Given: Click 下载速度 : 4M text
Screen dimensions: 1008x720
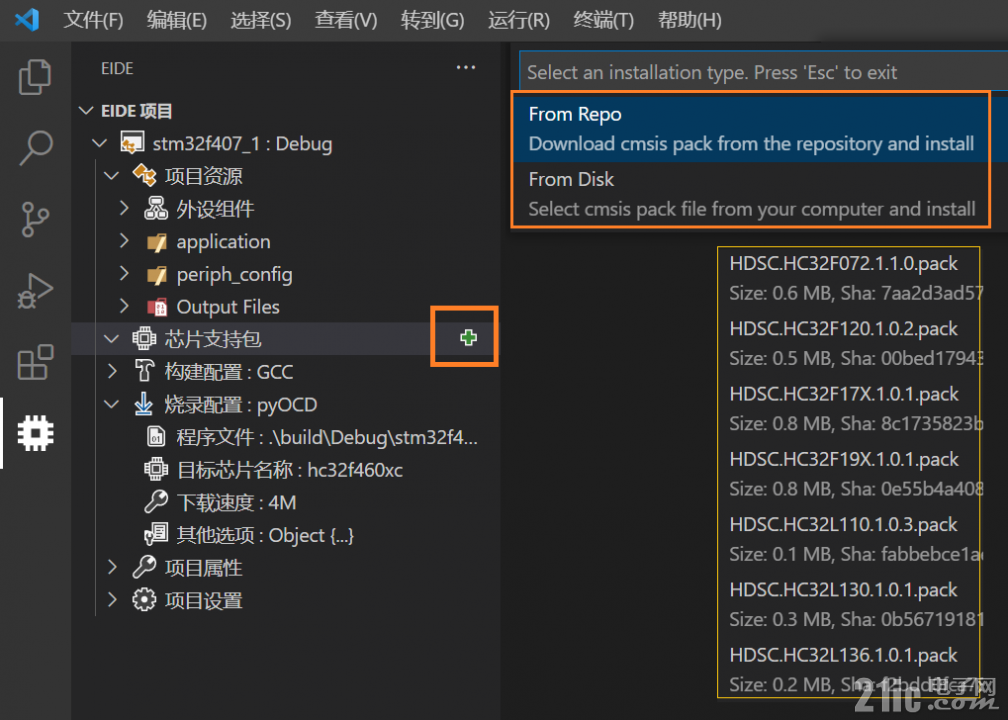Looking at the screenshot, I should [x=236, y=503].
